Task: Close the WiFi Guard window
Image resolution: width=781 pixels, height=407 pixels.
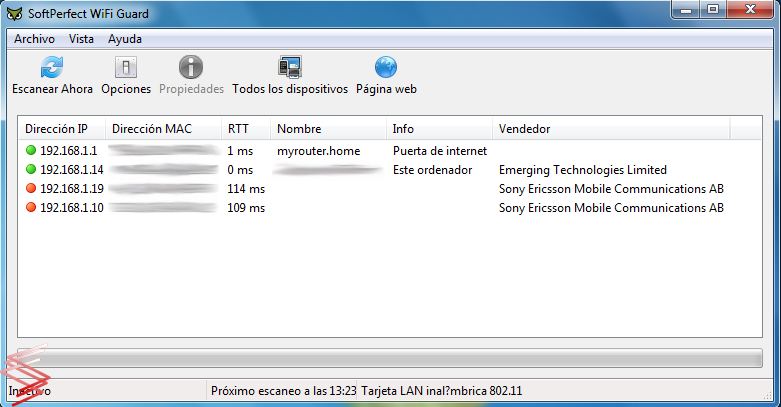Action: [x=751, y=9]
